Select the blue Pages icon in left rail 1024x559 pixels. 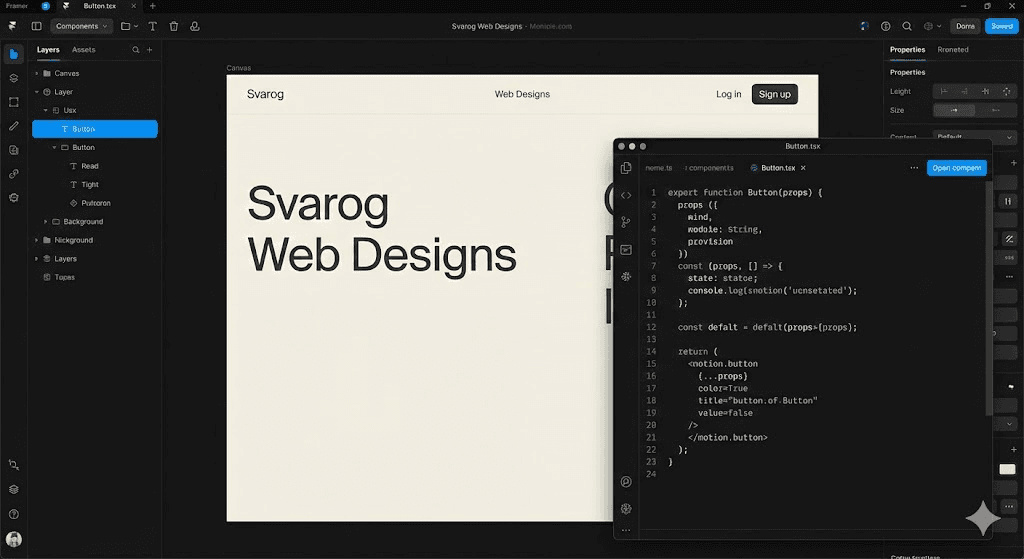pyautogui.click(x=14, y=54)
